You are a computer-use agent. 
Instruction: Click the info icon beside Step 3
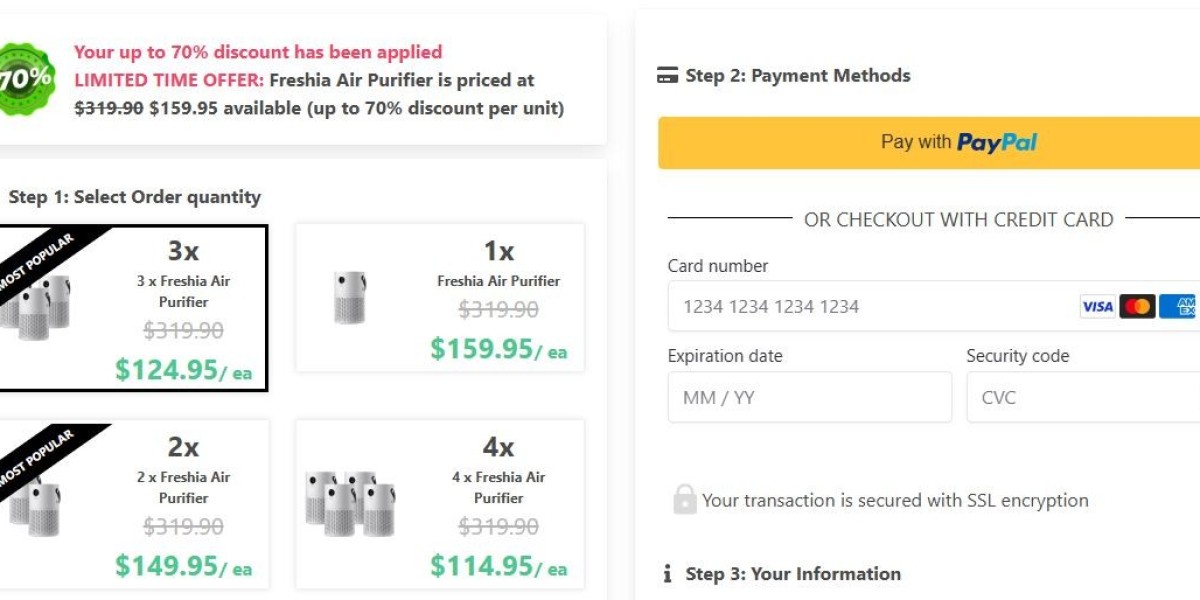(x=667, y=574)
